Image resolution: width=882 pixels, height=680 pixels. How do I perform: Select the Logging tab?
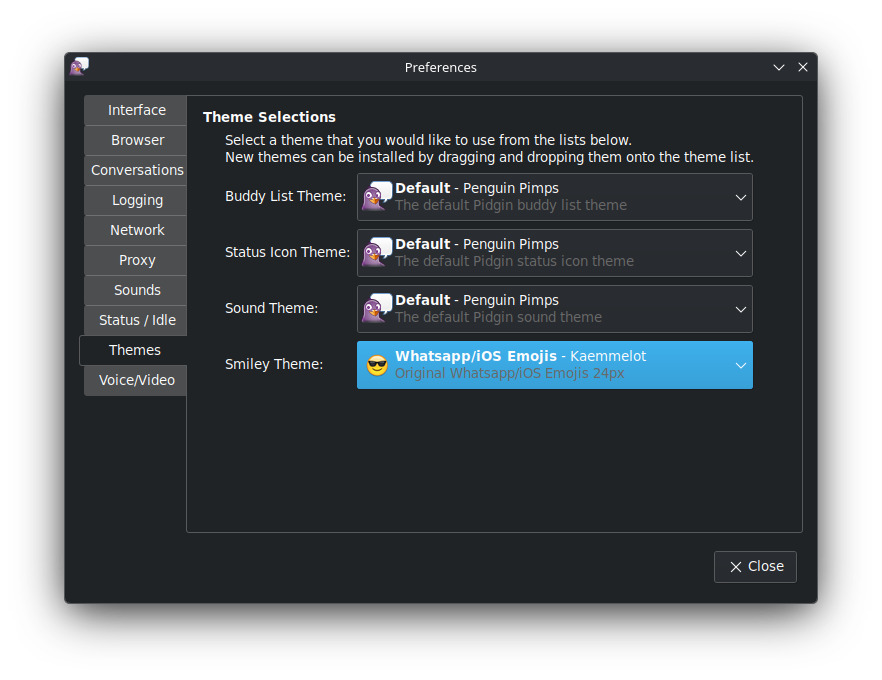pyautogui.click(x=136, y=200)
